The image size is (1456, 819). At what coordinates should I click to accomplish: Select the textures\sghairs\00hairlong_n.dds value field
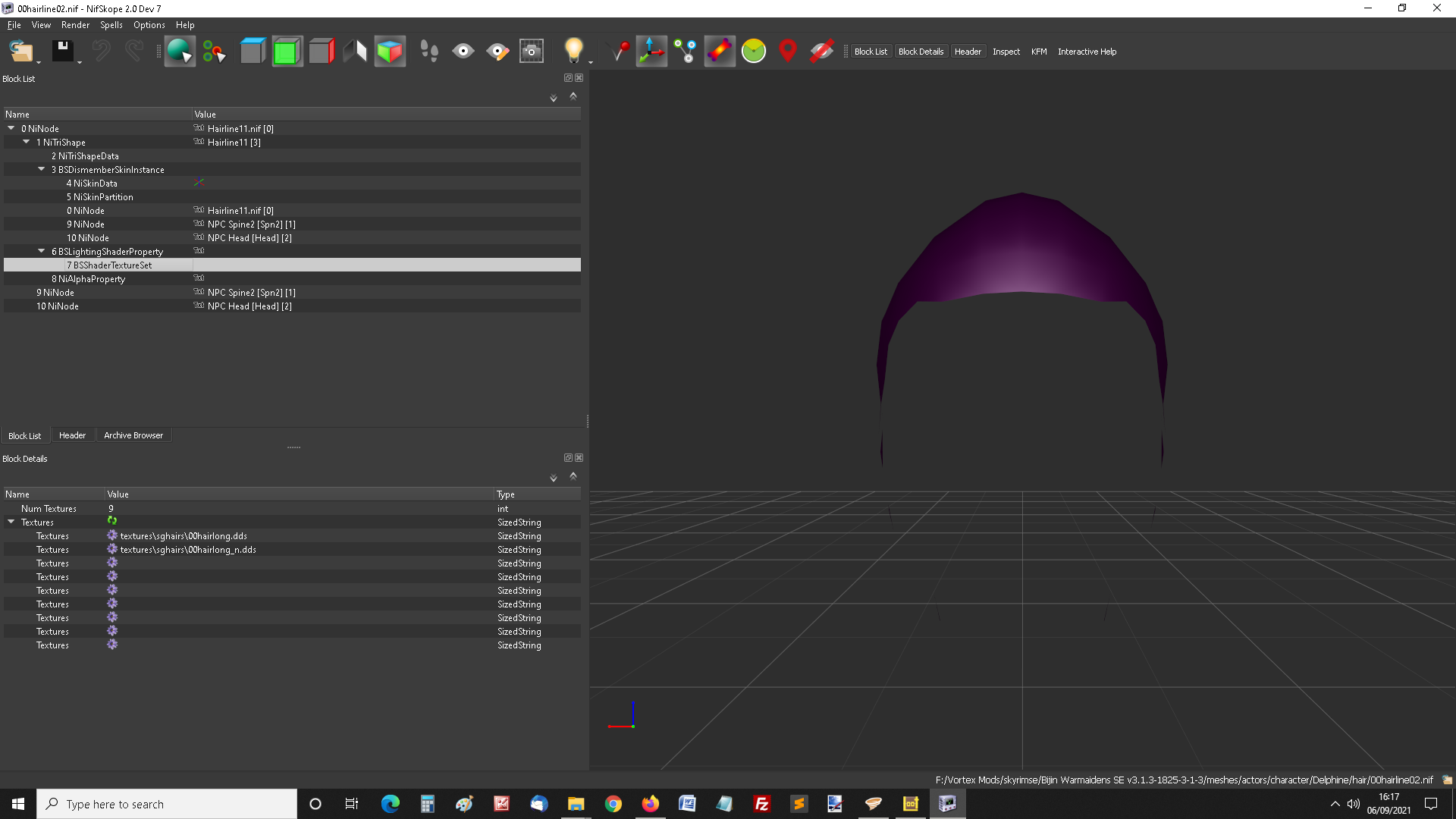click(x=300, y=550)
